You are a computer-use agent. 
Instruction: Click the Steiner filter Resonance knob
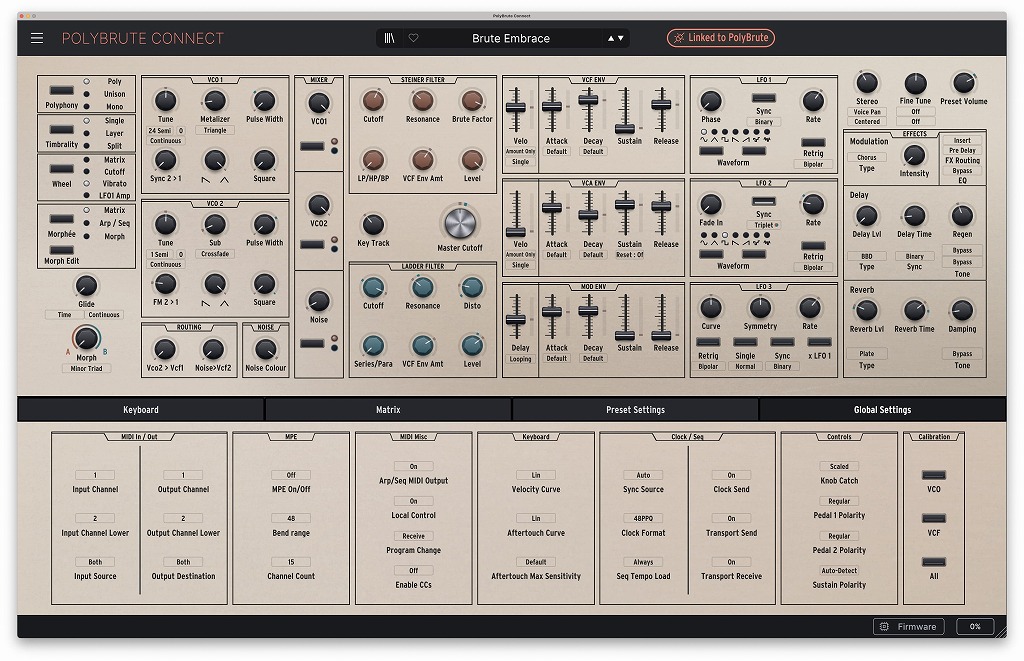coord(423,101)
